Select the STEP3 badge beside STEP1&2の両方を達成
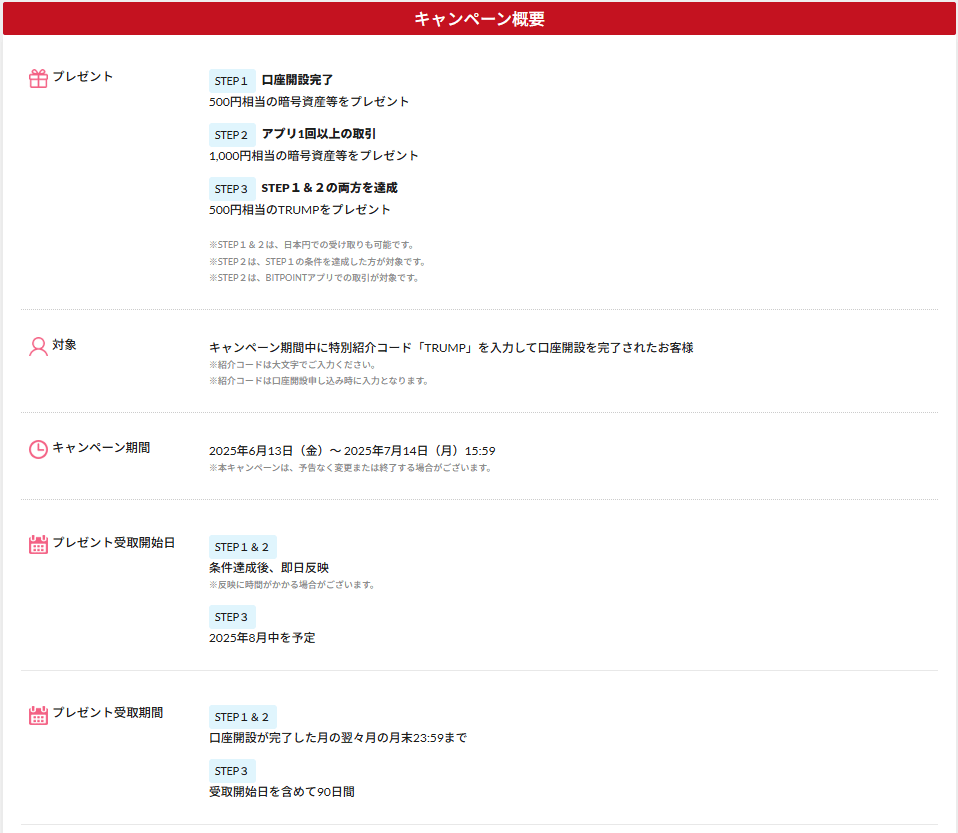This screenshot has height=833, width=958. point(231,189)
